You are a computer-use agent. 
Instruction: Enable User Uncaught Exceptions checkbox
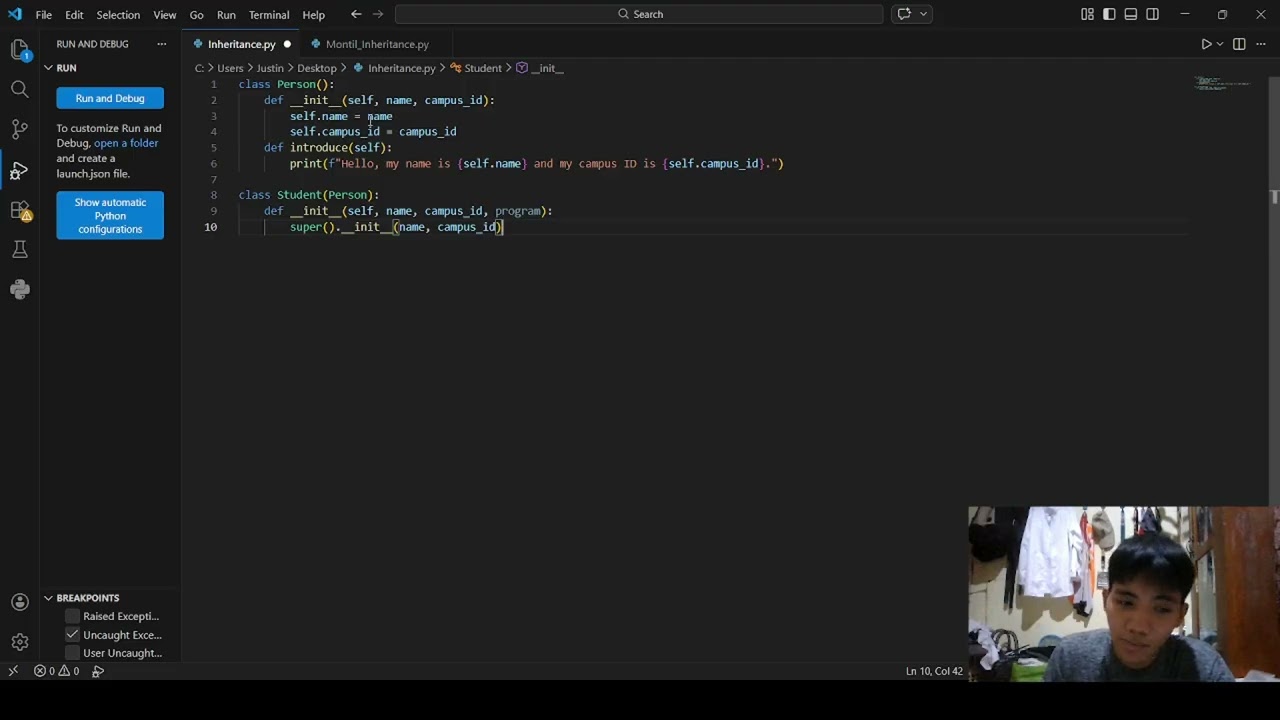click(x=72, y=653)
